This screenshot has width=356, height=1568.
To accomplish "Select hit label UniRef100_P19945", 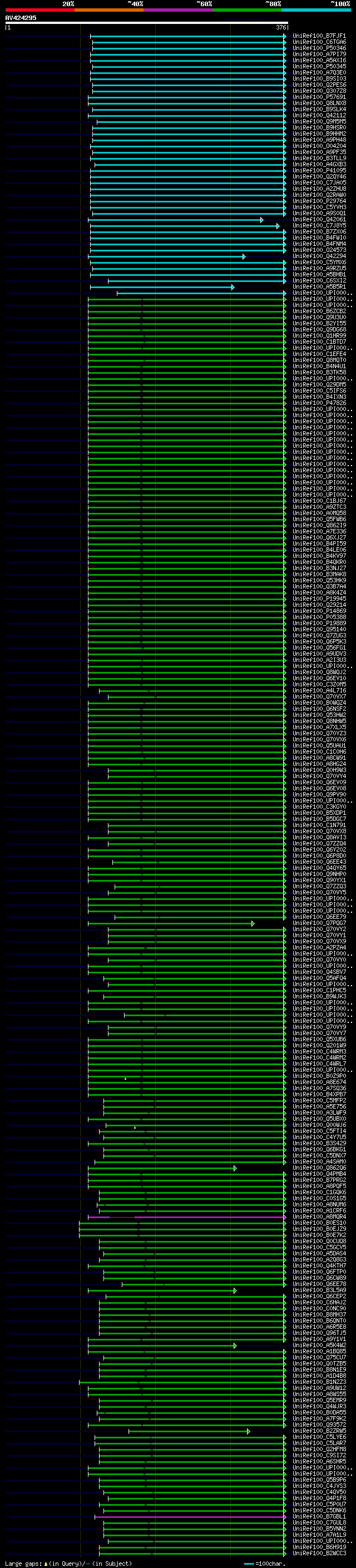I will (319, 598).
